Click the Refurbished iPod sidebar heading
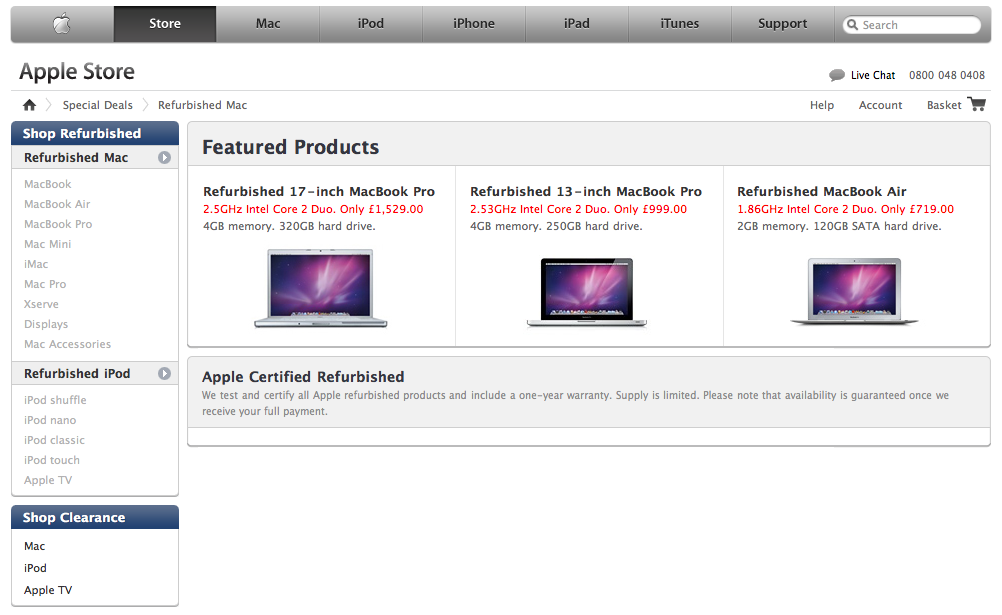 (x=77, y=373)
